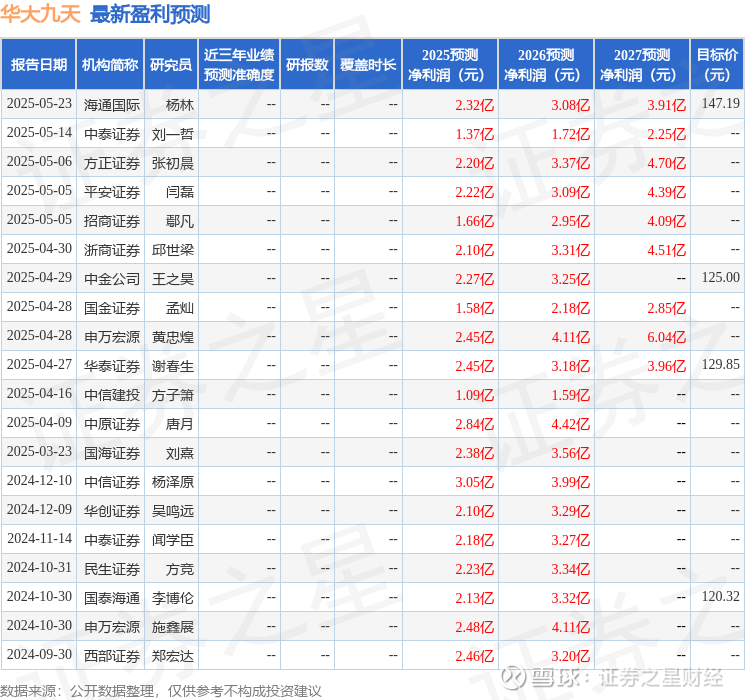The image size is (745, 700).
Task: Click analyst name 吴鸣远
Action: (172, 511)
